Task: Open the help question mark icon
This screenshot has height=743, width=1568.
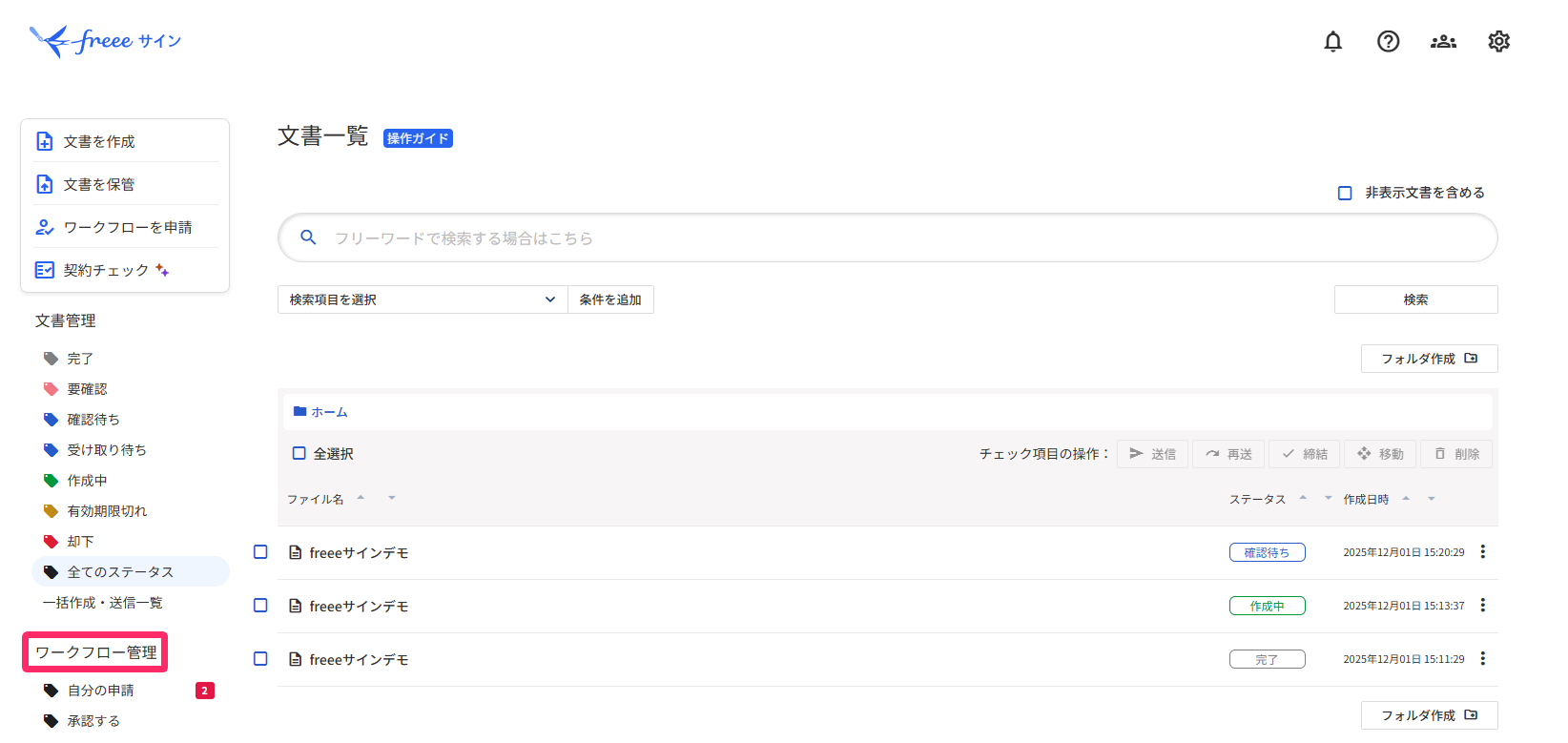Action: (x=1388, y=41)
